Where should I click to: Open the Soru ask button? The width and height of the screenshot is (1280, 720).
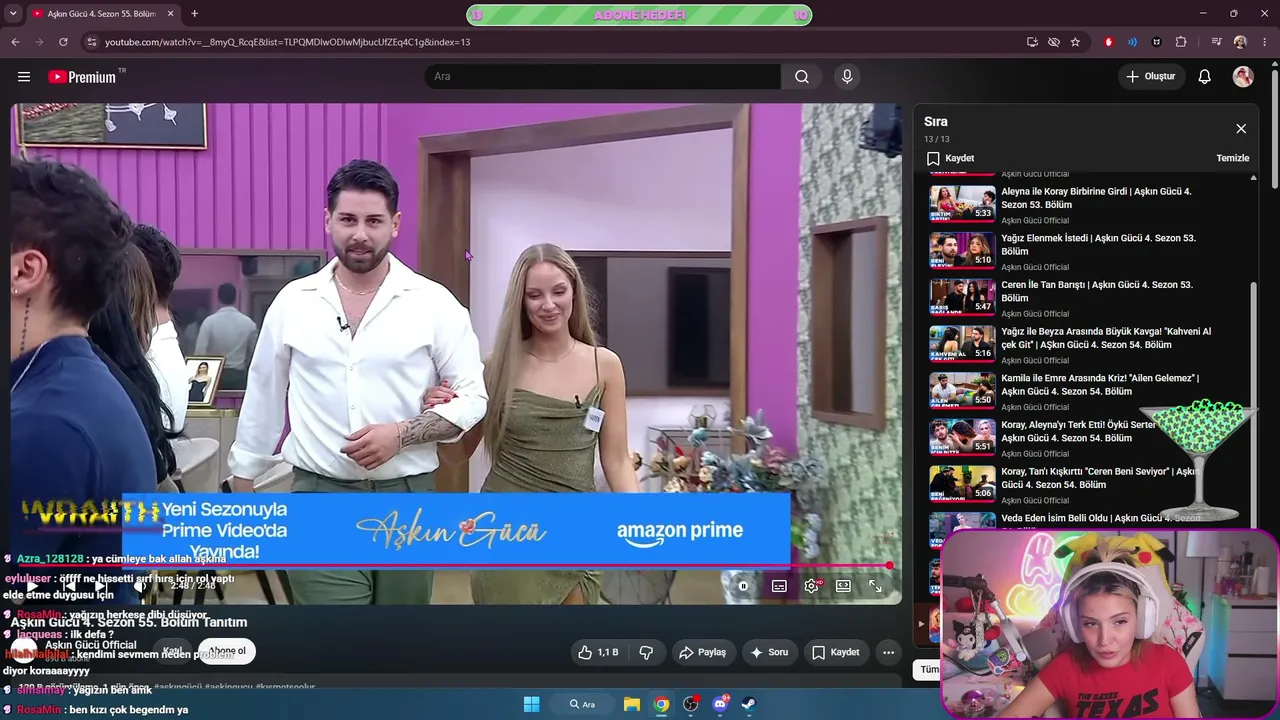coord(768,652)
